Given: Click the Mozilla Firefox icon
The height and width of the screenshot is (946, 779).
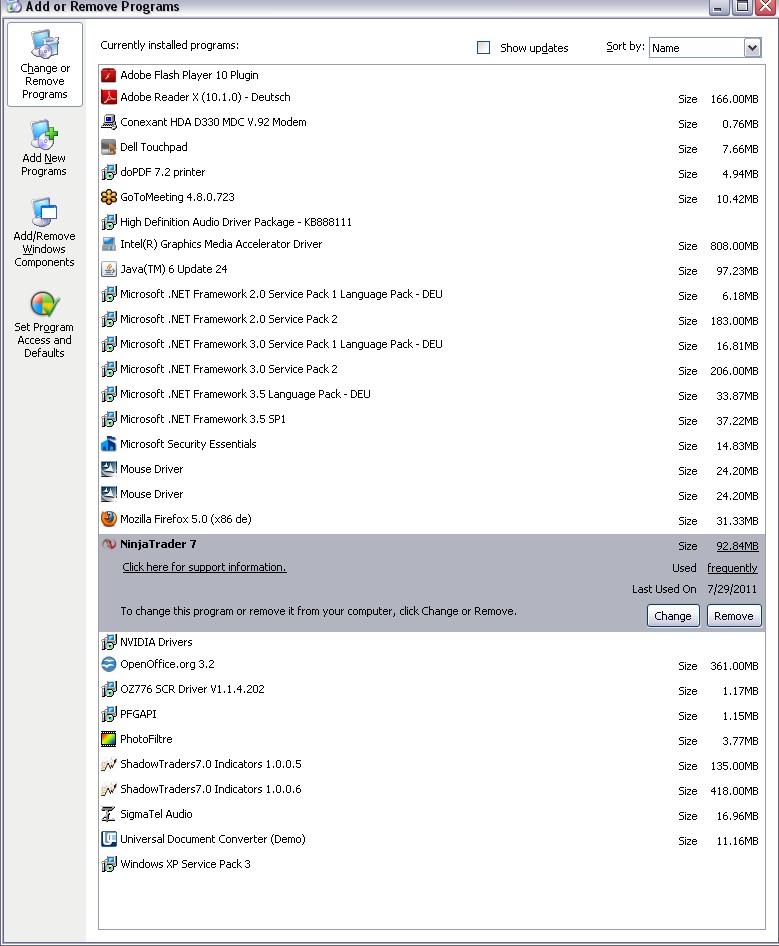Looking at the screenshot, I should tap(109, 519).
